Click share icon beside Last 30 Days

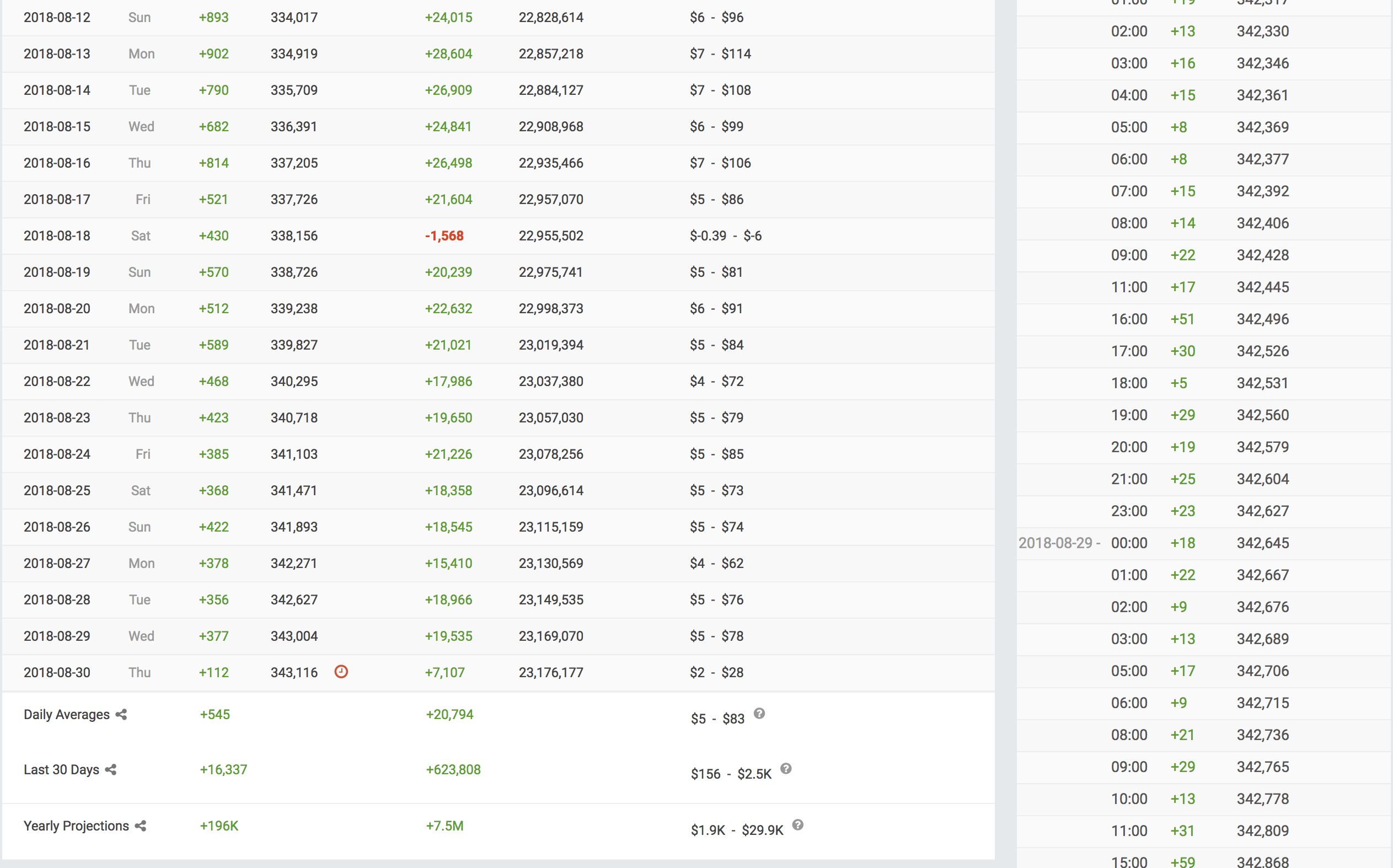[111, 769]
